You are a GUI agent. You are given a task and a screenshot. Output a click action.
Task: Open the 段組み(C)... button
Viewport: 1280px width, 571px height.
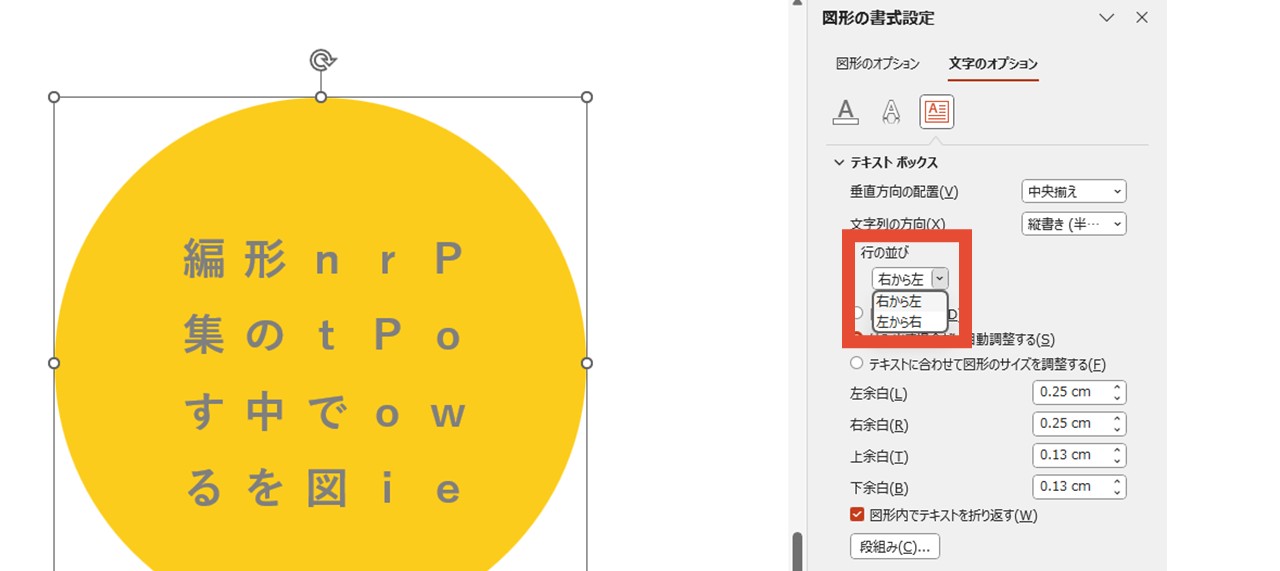click(x=894, y=547)
